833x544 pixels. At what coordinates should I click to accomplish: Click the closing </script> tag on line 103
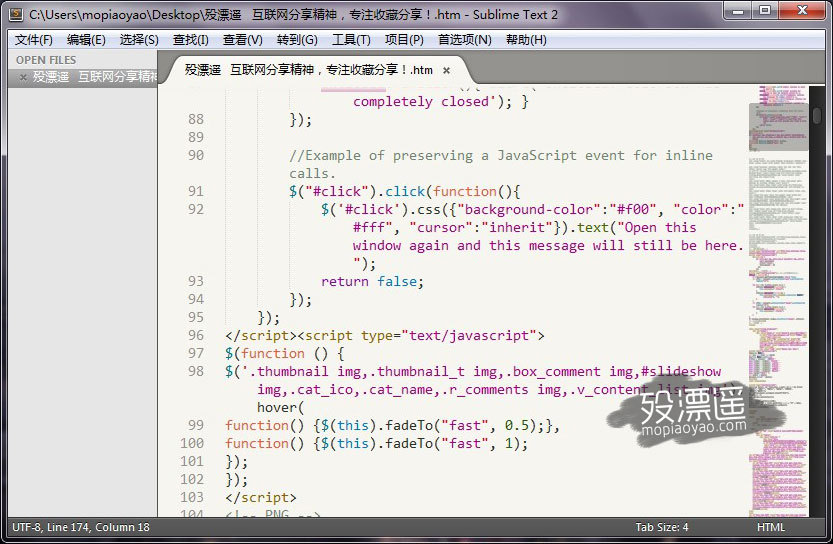pos(260,497)
